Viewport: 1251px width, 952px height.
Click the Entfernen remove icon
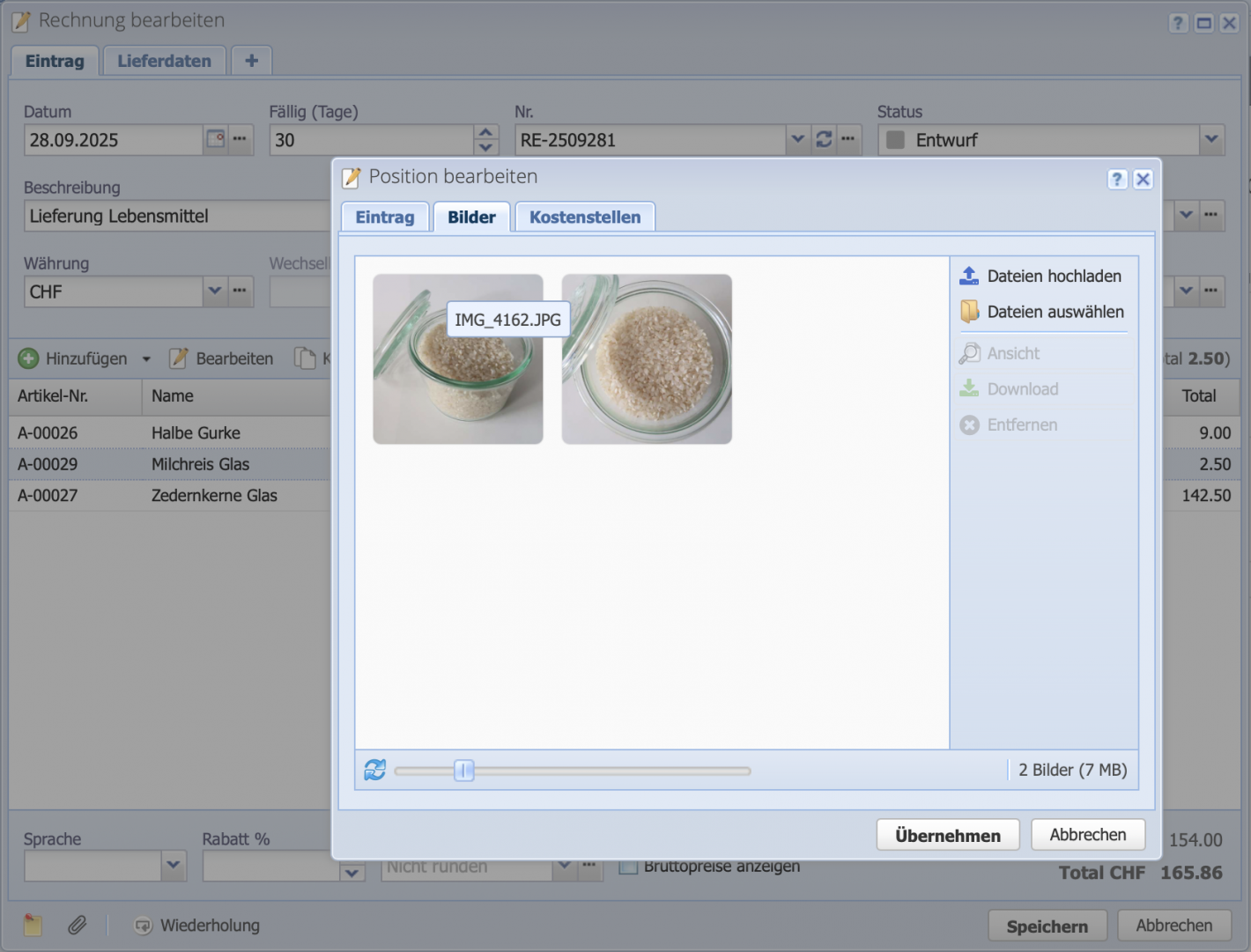(x=969, y=424)
